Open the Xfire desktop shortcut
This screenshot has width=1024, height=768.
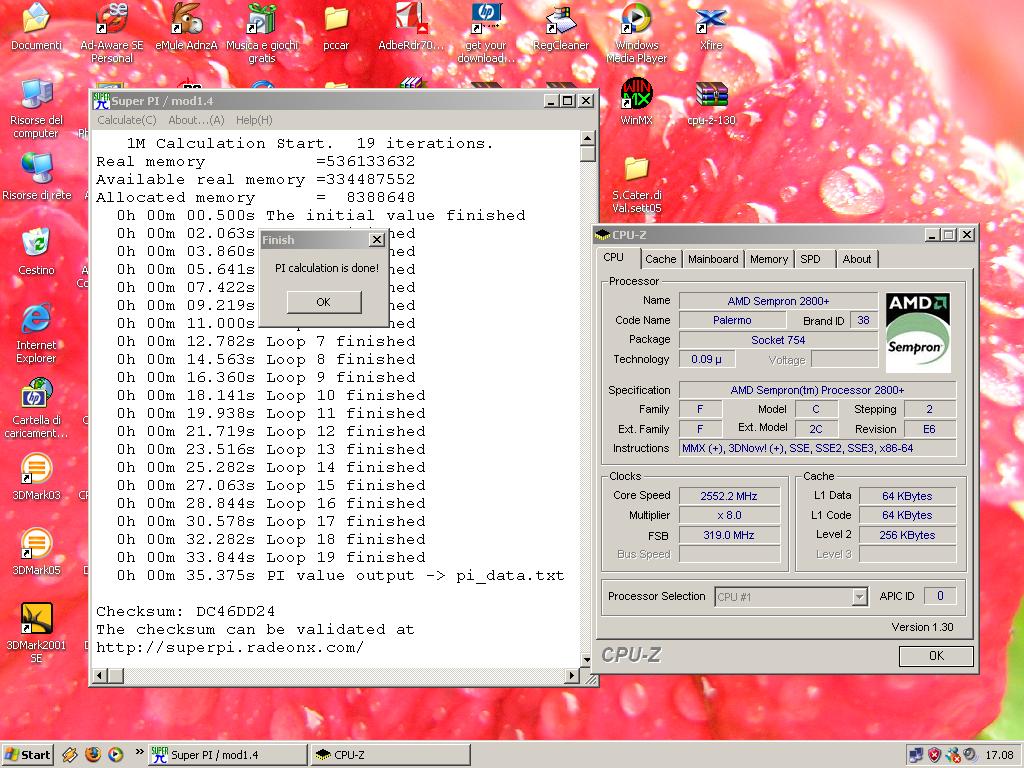[711, 20]
